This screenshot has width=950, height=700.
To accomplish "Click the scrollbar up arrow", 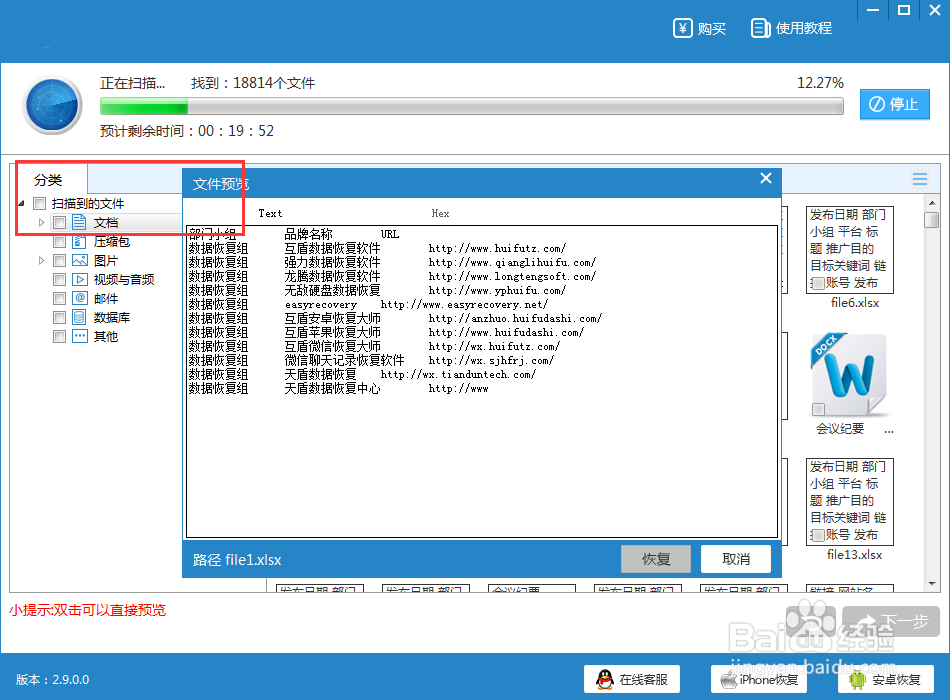I will (x=932, y=203).
